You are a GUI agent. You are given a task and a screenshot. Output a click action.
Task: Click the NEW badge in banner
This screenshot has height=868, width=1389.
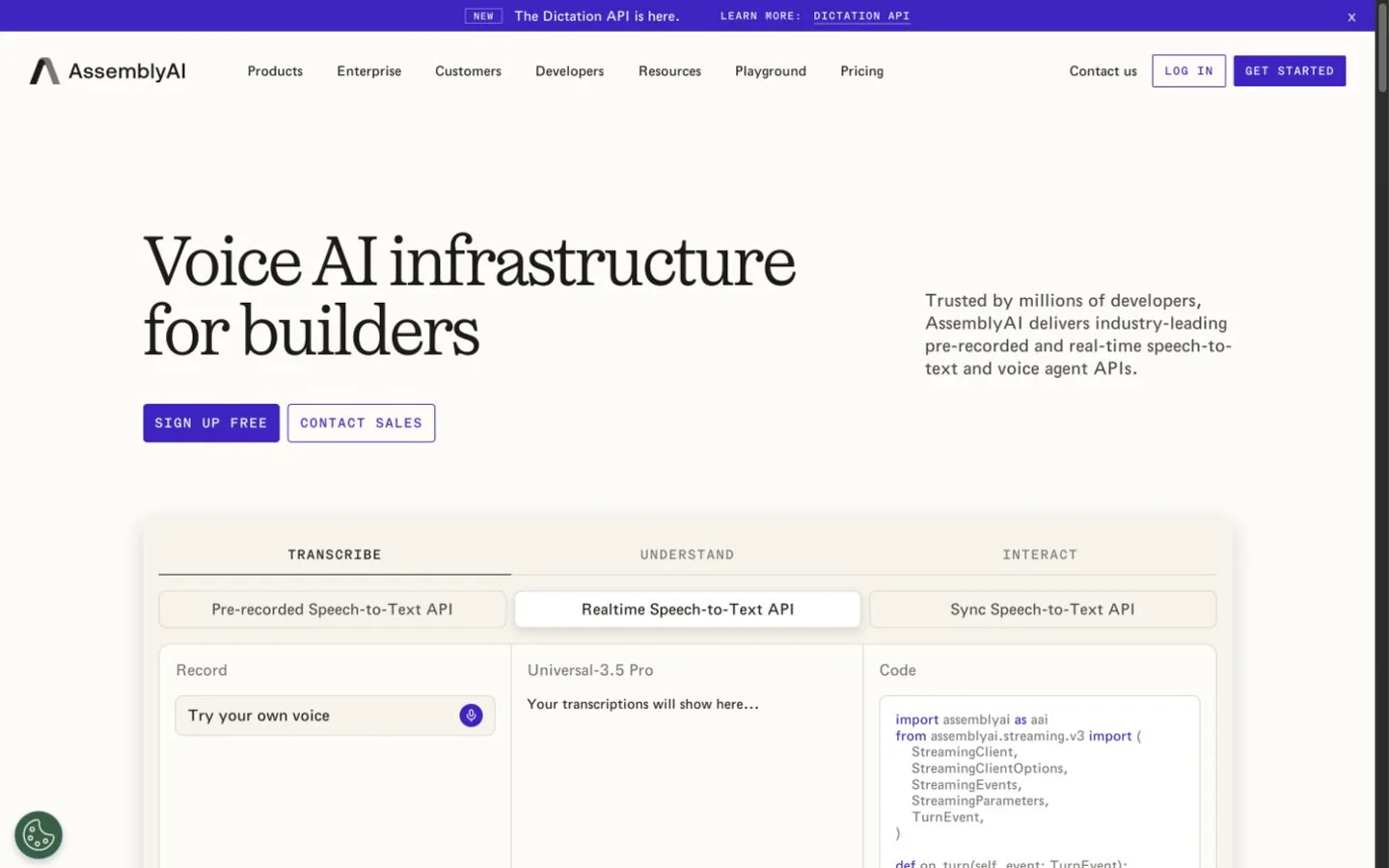(x=483, y=16)
